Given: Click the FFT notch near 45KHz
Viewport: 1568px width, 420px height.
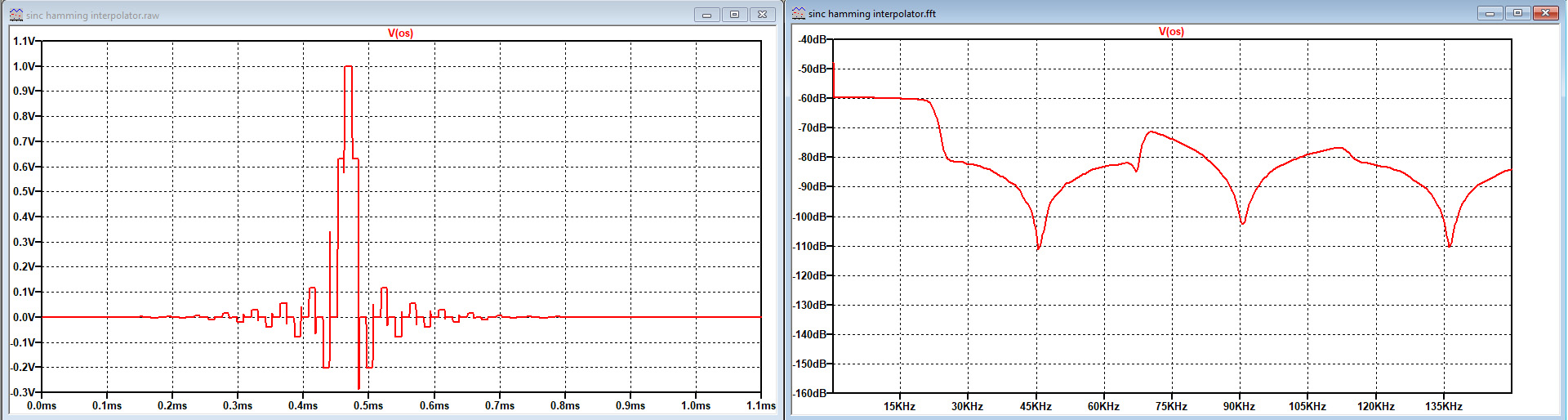Looking at the screenshot, I should click(x=1038, y=248).
